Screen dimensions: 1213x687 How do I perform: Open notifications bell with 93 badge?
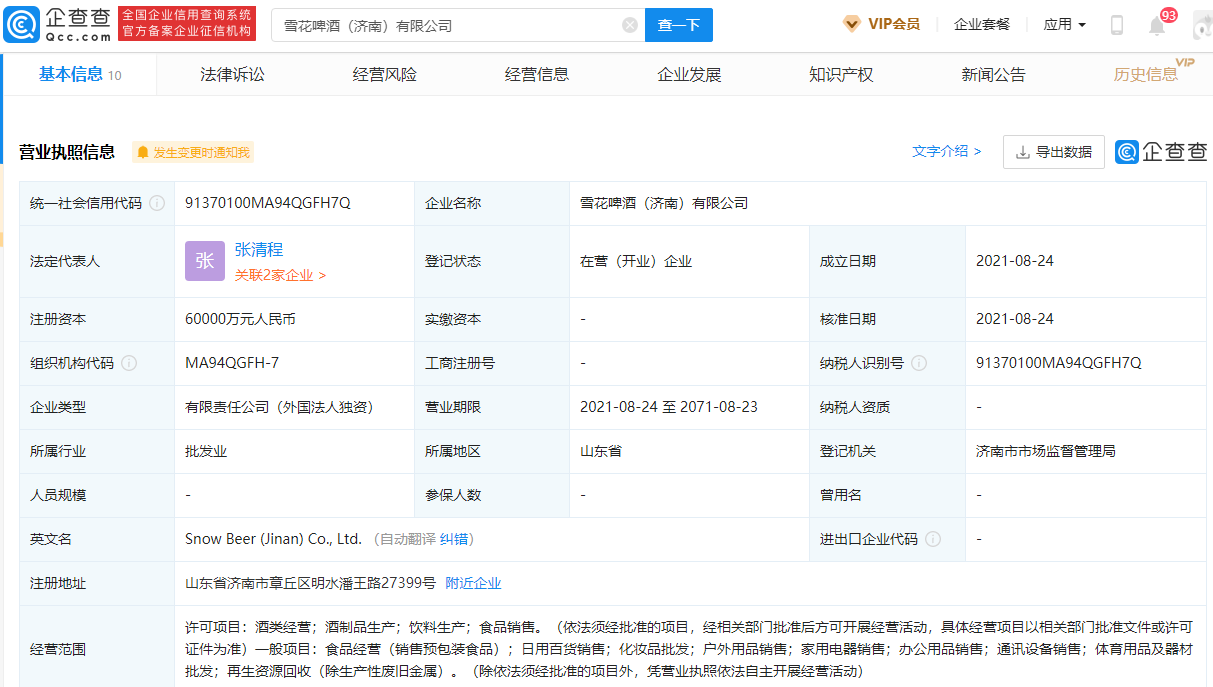point(1157,26)
